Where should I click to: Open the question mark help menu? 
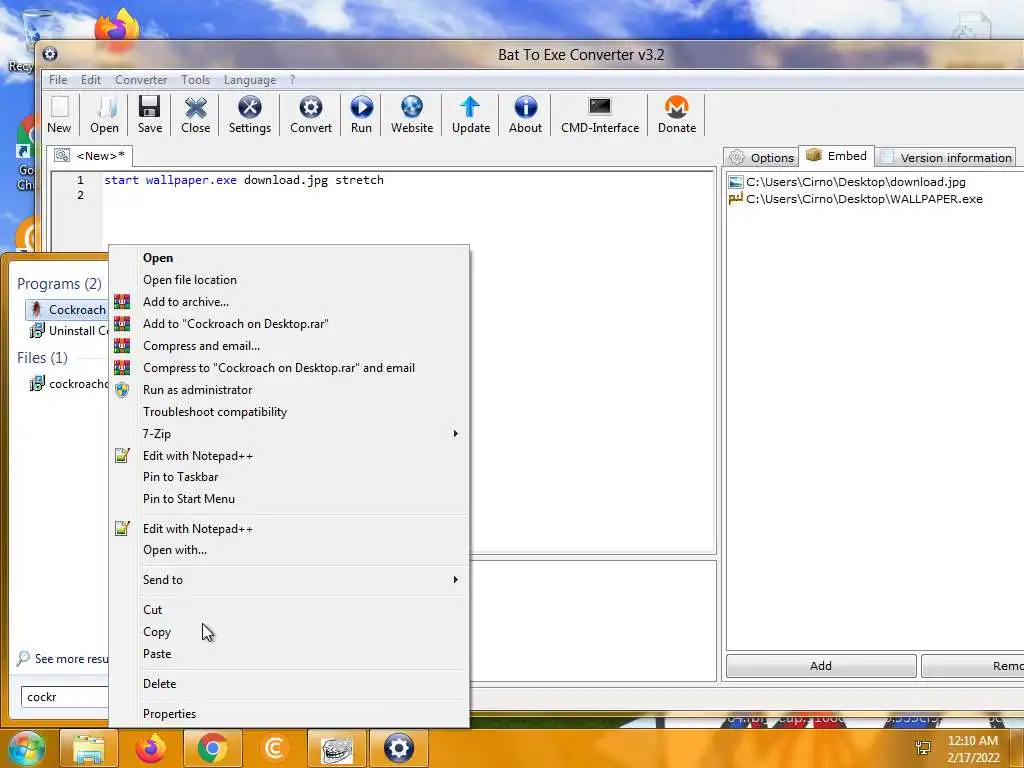coord(293,80)
